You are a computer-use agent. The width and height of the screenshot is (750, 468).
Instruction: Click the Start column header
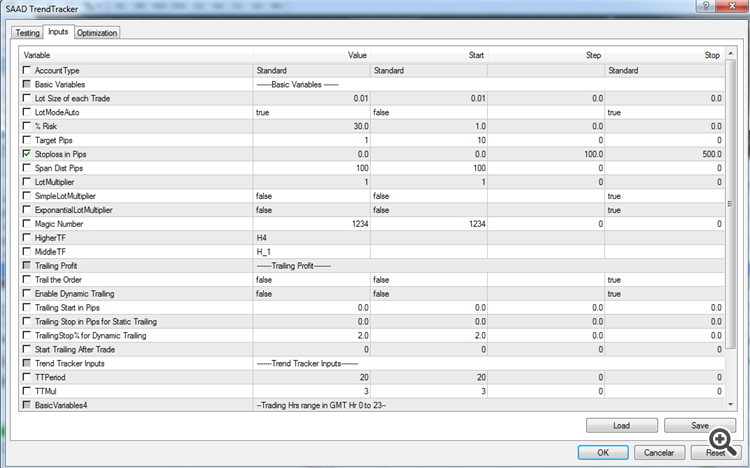click(x=429, y=55)
